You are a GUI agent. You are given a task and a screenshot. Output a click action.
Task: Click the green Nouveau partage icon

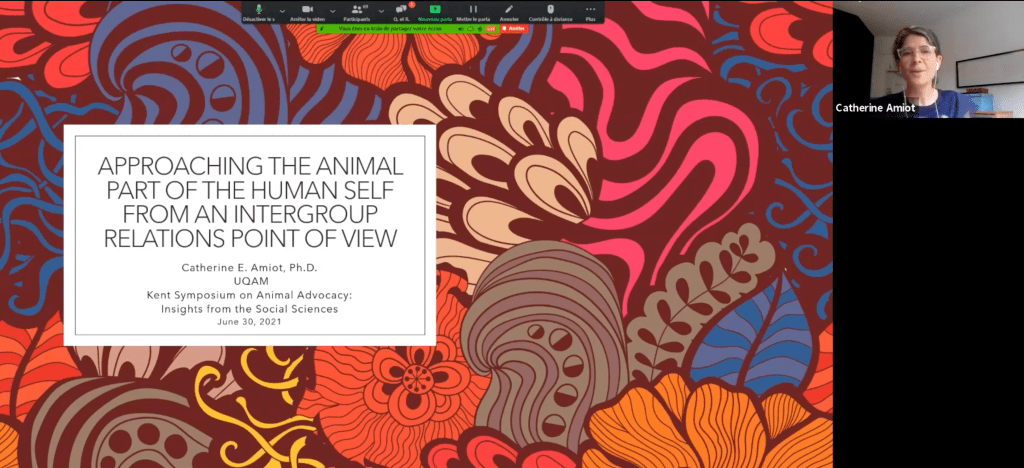tap(434, 10)
